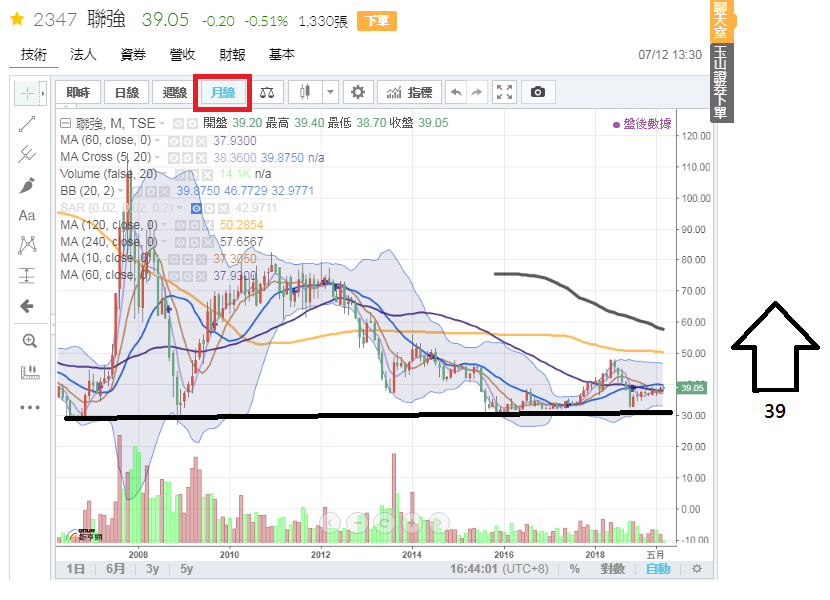Click the back arrow tool in sidebar
Image resolution: width=830 pixels, height=600 pixels.
(27, 306)
